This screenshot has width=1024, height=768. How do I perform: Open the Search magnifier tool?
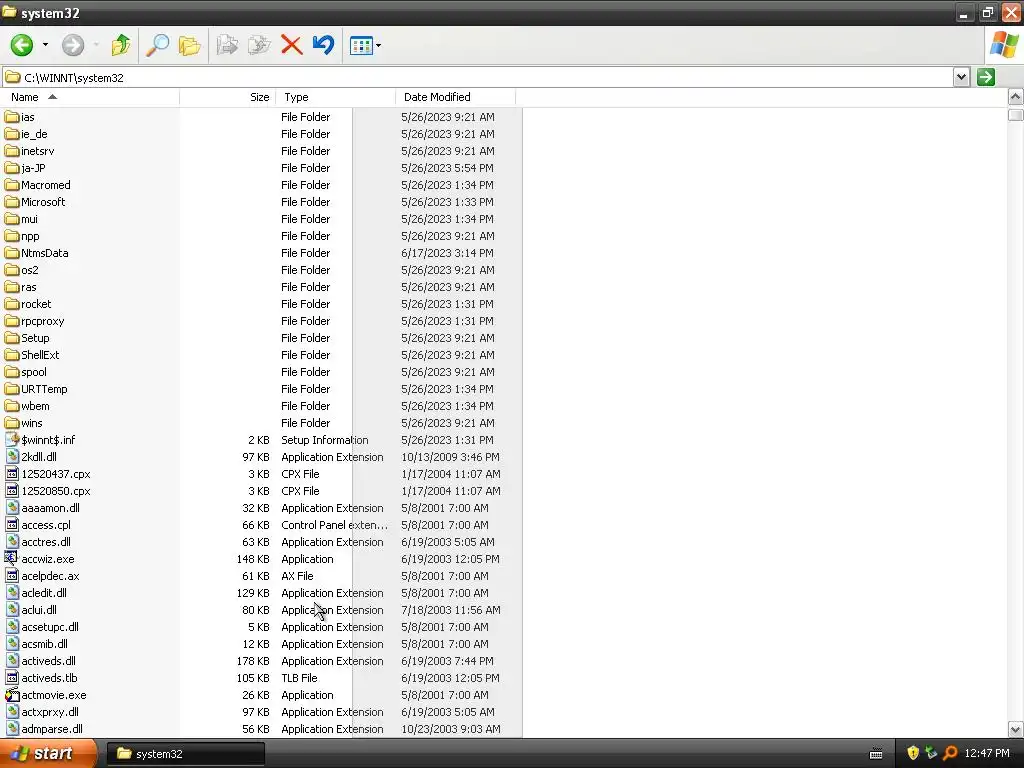(x=157, y=45)
